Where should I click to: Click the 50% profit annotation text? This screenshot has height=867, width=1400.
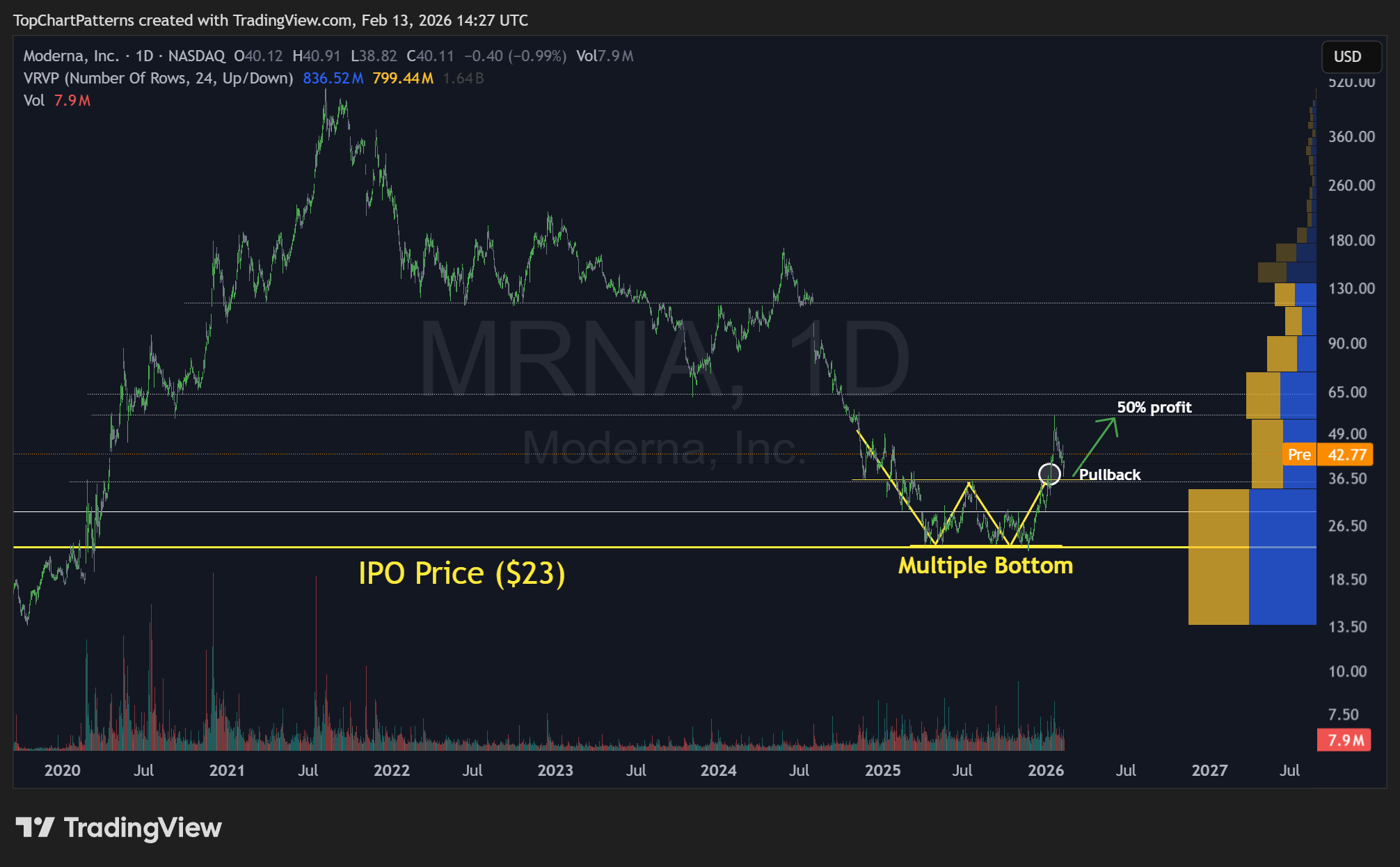(x=1154, y=407)
